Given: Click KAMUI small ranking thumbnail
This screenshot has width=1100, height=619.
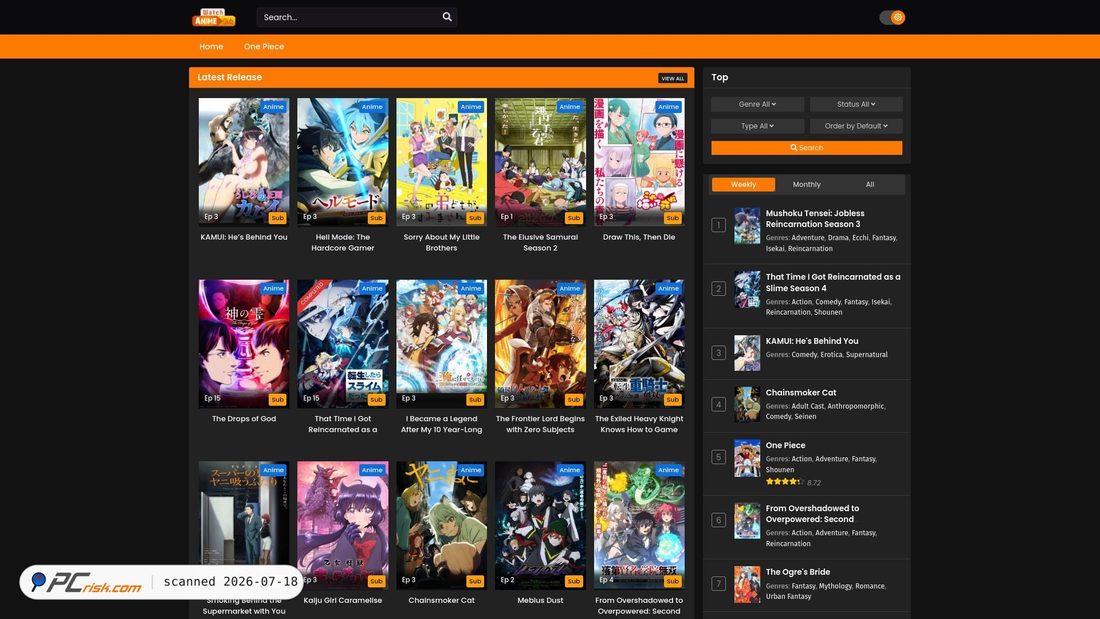Looking at the screenshot, I should tap(747, 353).
